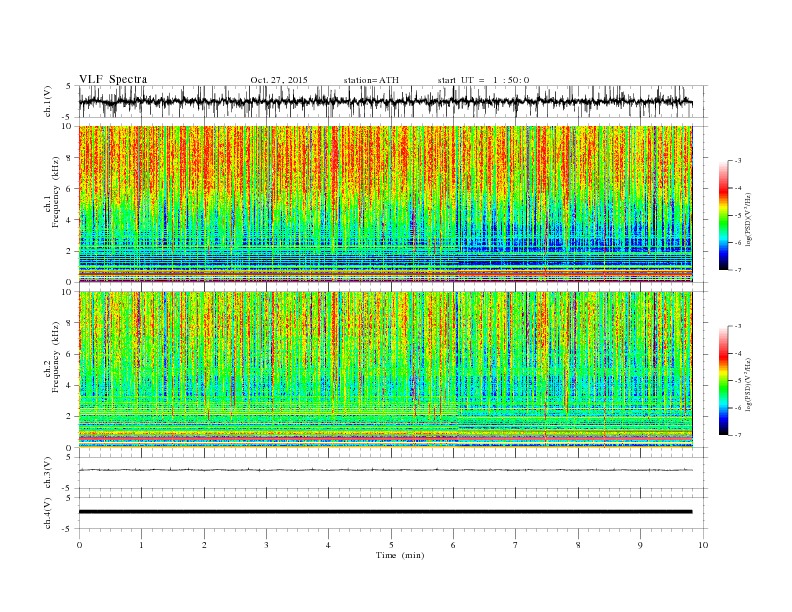Image resolution: width=792 pixels, height=612 pixels.
Task: Click the "-7" tick on ch.2 colorbar
Action: click(x=738, y=435)
